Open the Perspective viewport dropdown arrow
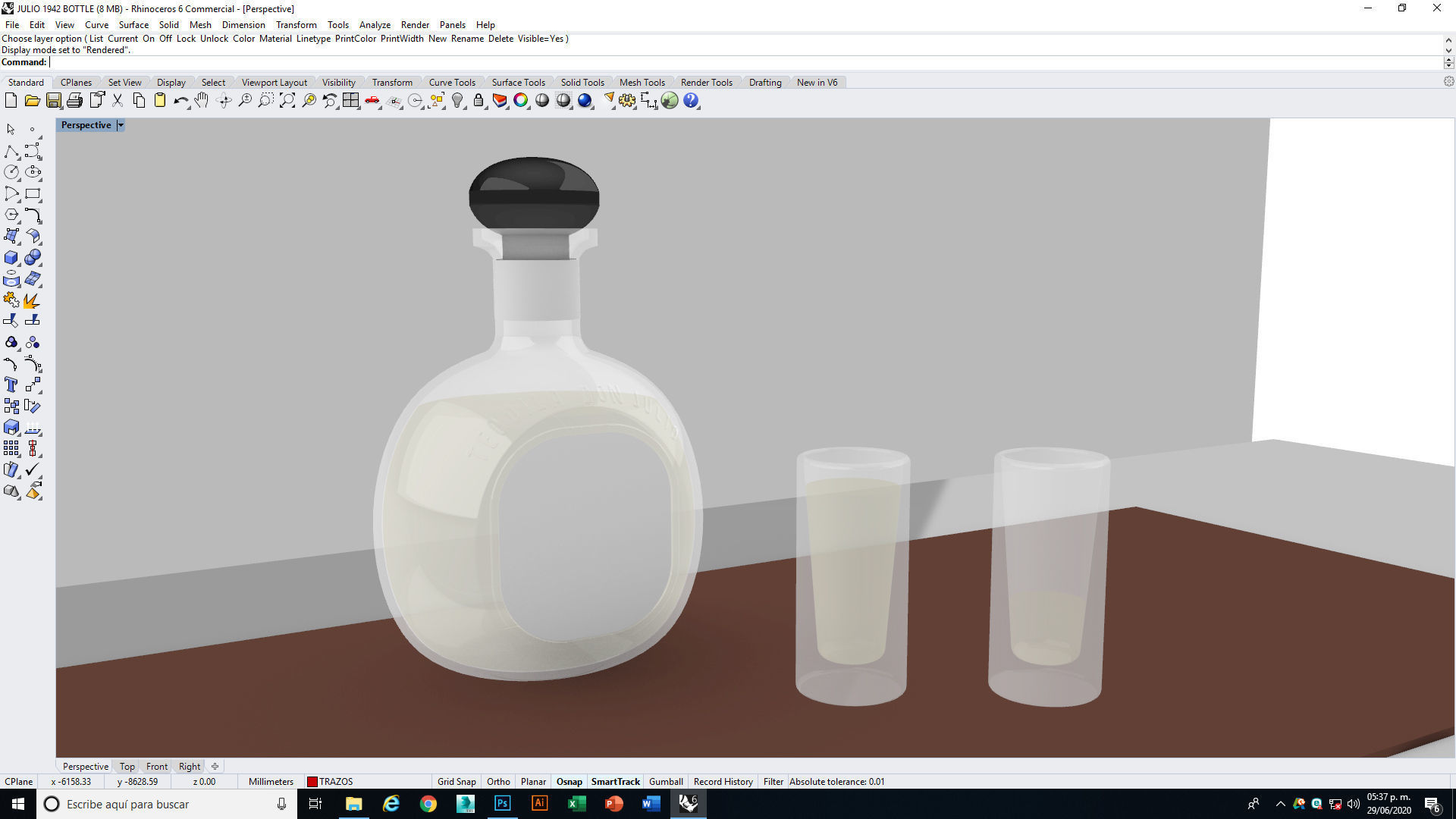Viewport: 1456px width, 819px height. point(121,125)
